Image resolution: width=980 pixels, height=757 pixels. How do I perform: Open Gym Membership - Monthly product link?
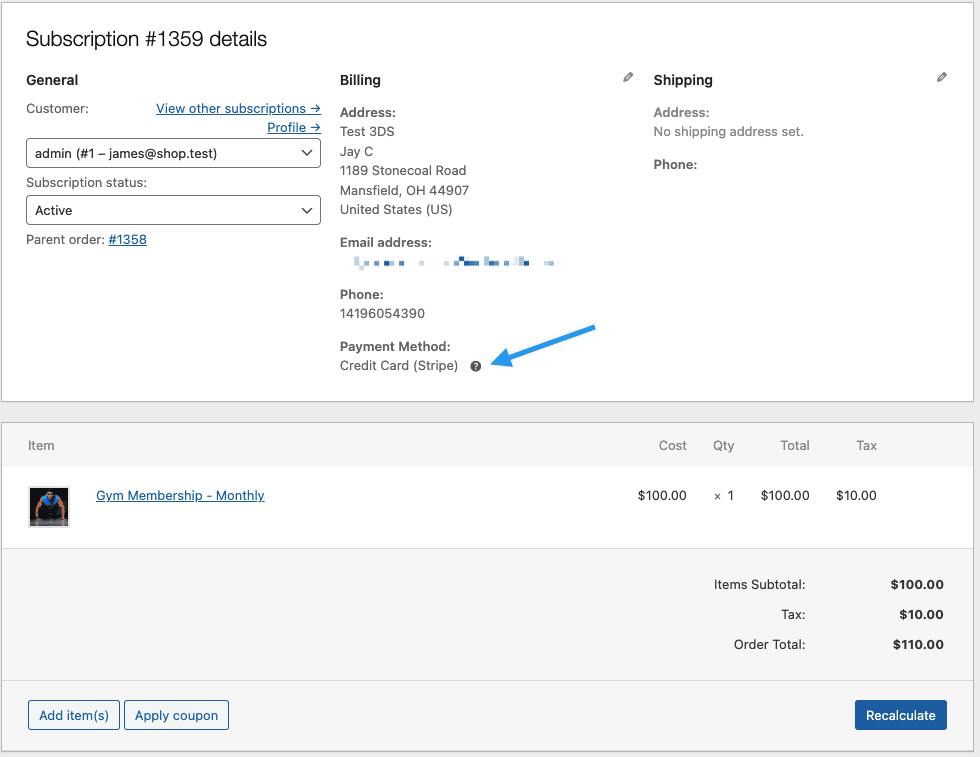[x=180, y=495]
